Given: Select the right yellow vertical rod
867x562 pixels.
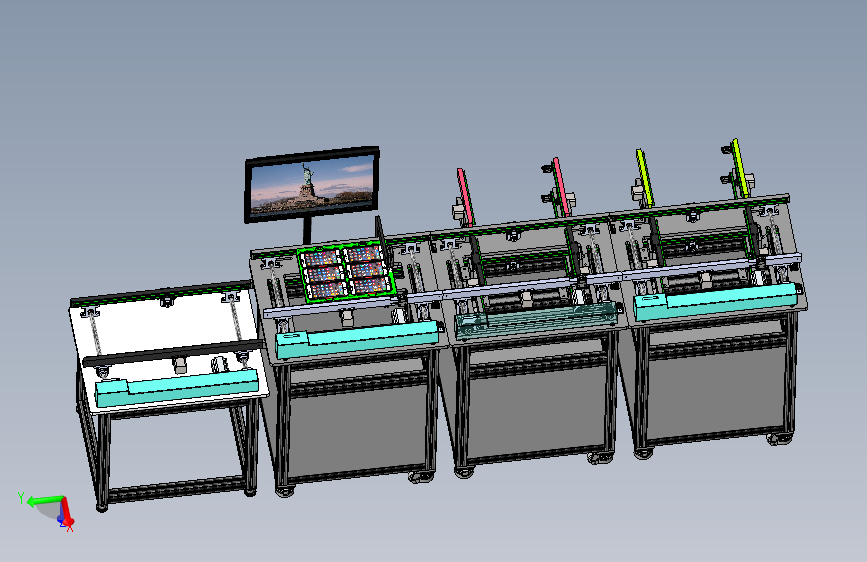Looking at the screenshot, I should click(x=741, y=168).
